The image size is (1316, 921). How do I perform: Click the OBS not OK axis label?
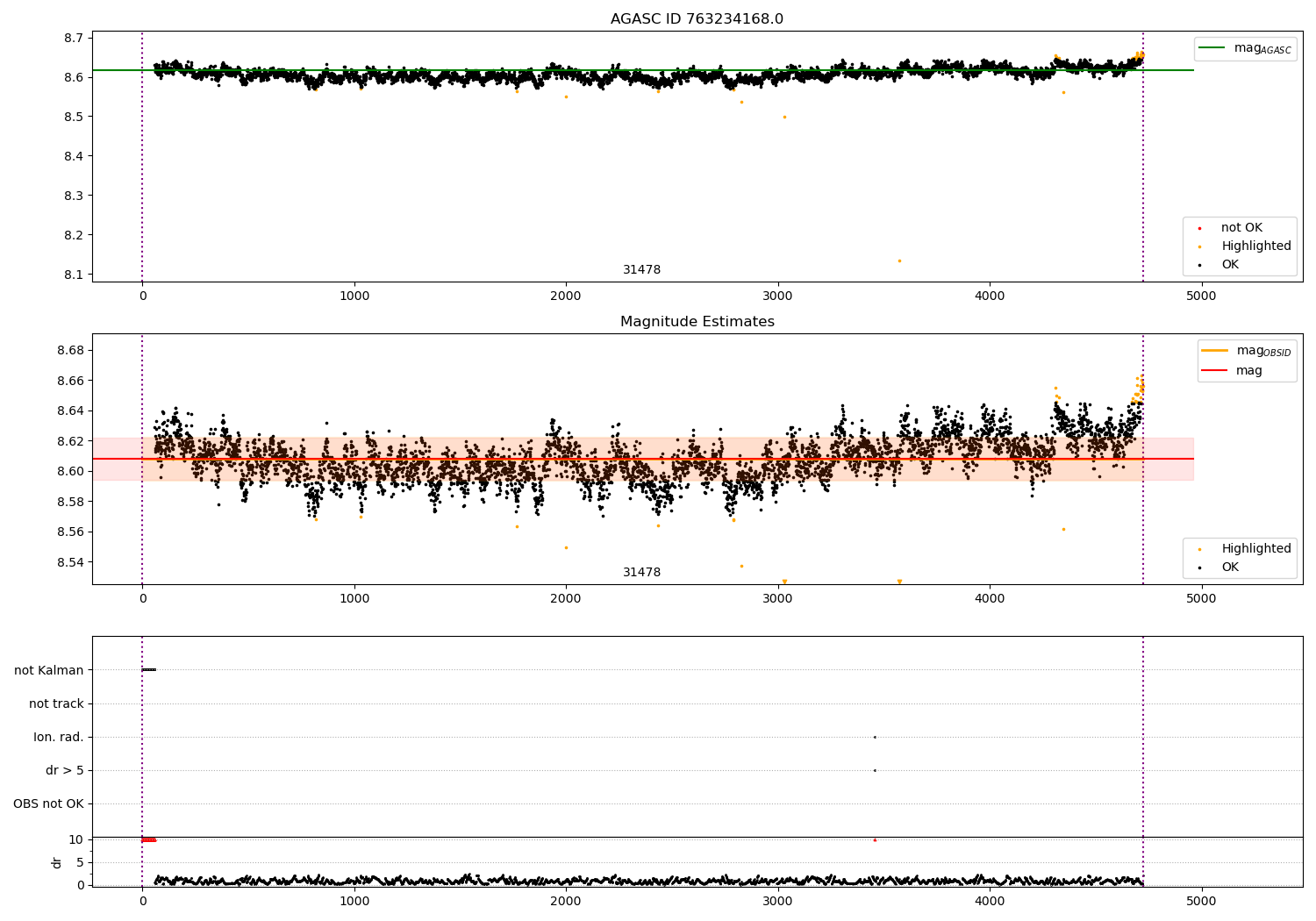click(49, 803)
